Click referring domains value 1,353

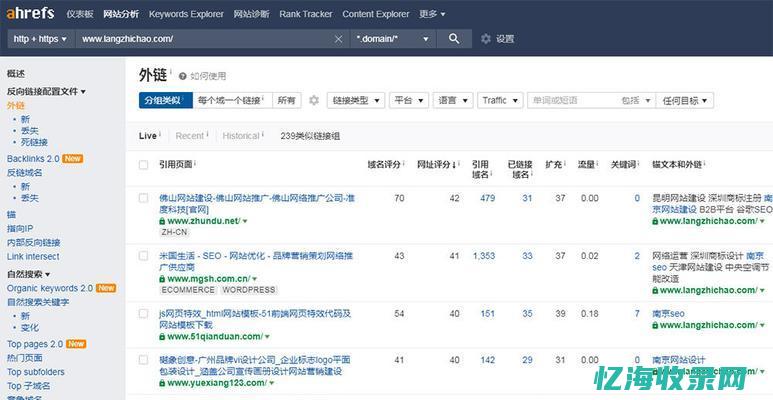[484, 256]
